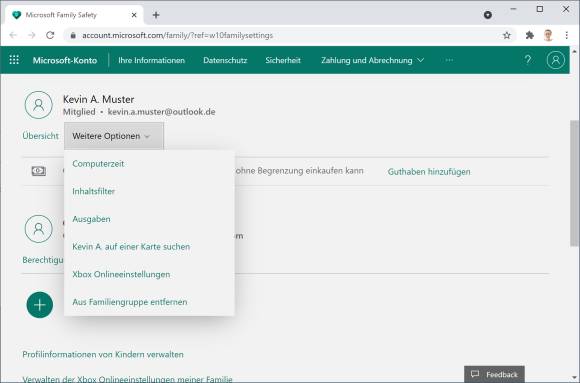Open the Microsoft app launcher grid
This screenshot has width=580, height=383.
click(x=14, y=60)
